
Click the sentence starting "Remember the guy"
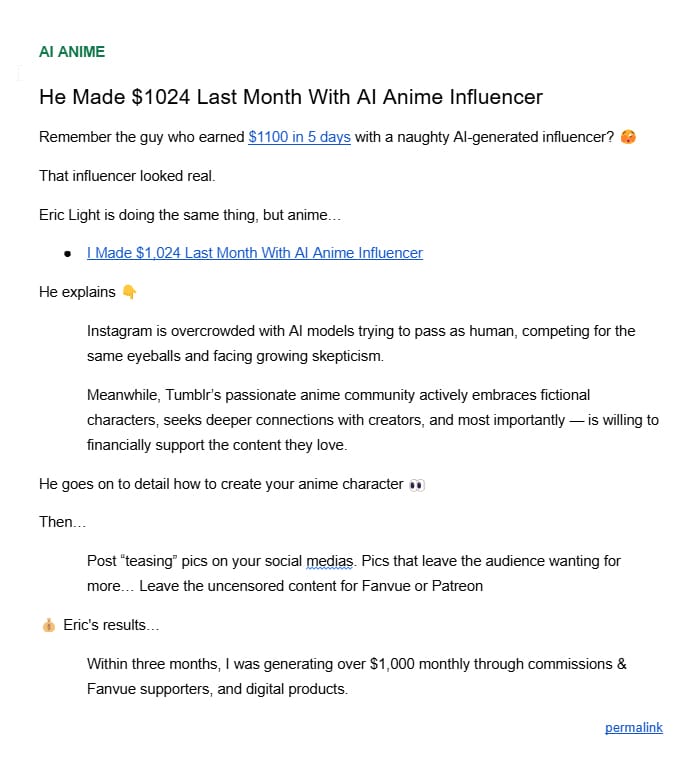pyautogui.click(x=140, y=137)
